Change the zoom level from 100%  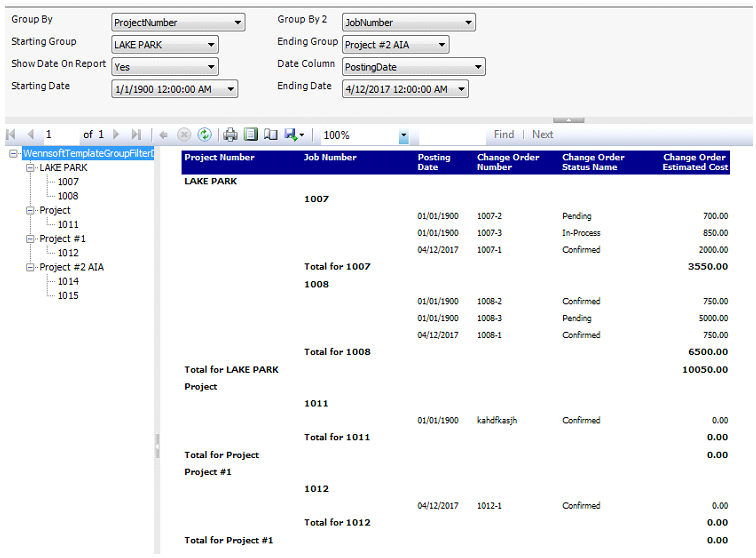coord(403,135)
